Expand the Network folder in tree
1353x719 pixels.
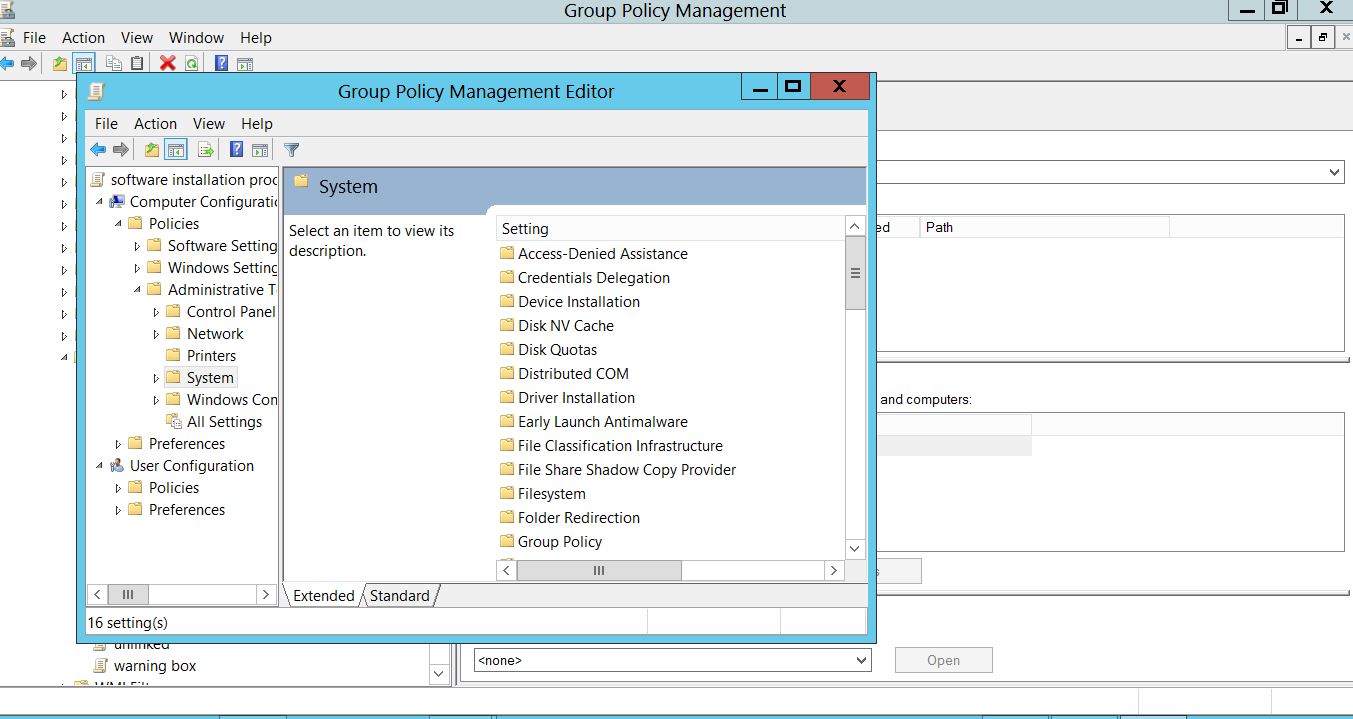(156, 334)
